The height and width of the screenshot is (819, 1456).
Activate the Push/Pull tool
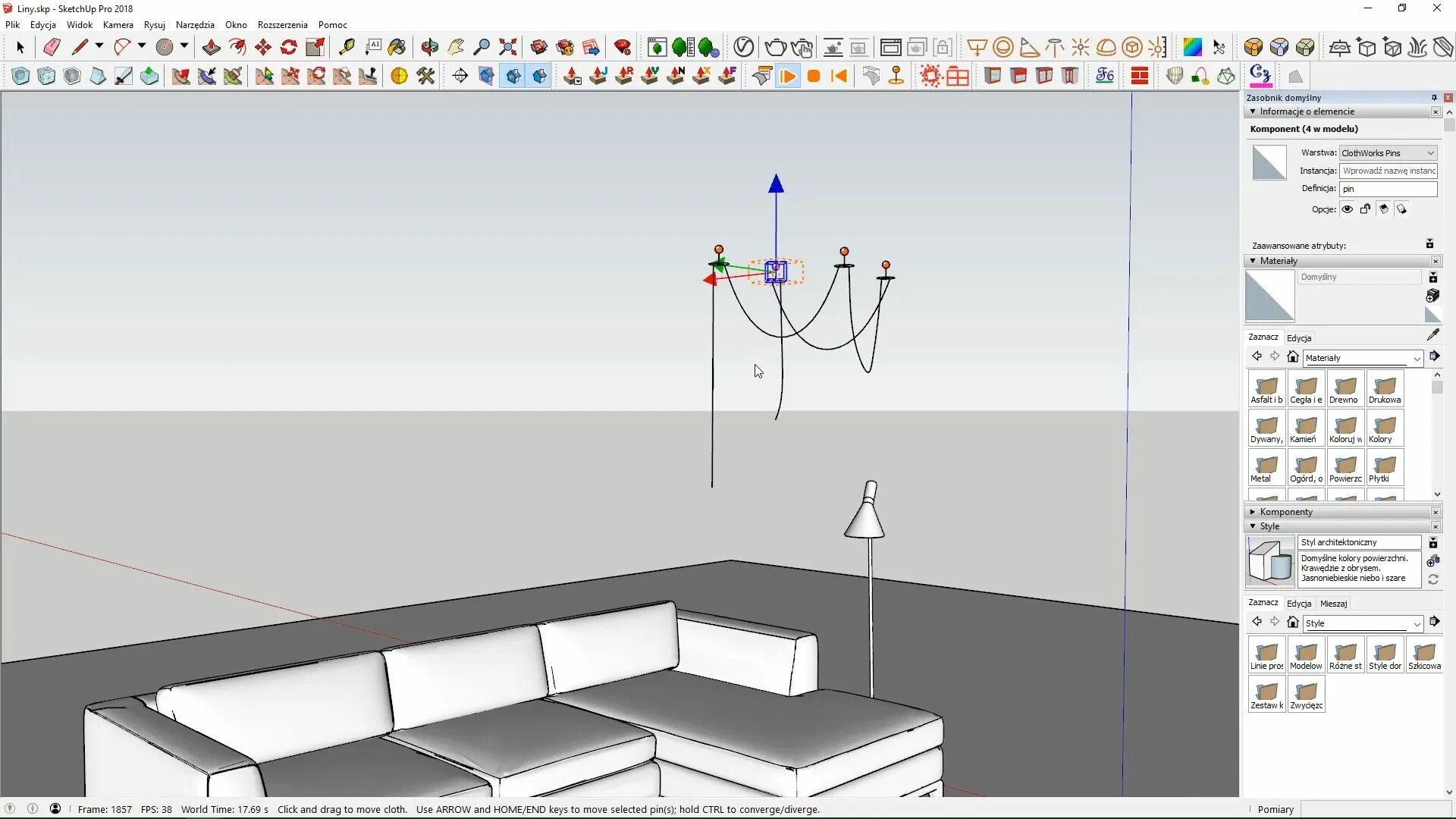pyautogui.click(x=211, y=47)
